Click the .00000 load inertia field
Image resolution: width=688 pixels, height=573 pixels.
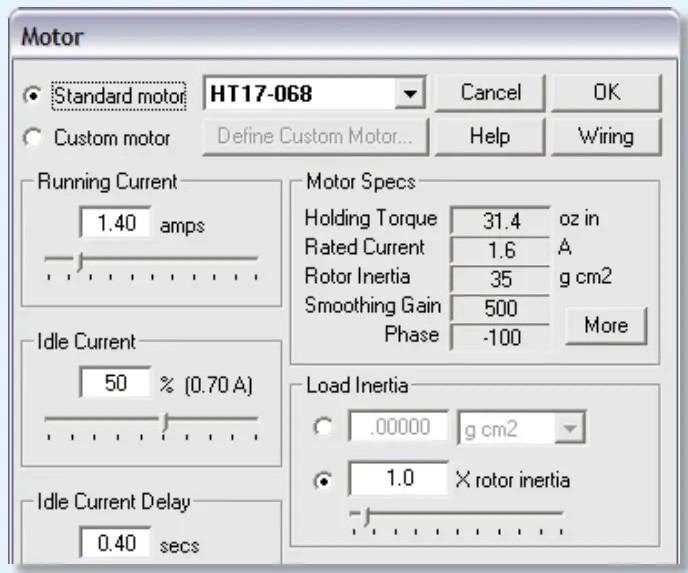pyautogui.click(x=398, y=426)
